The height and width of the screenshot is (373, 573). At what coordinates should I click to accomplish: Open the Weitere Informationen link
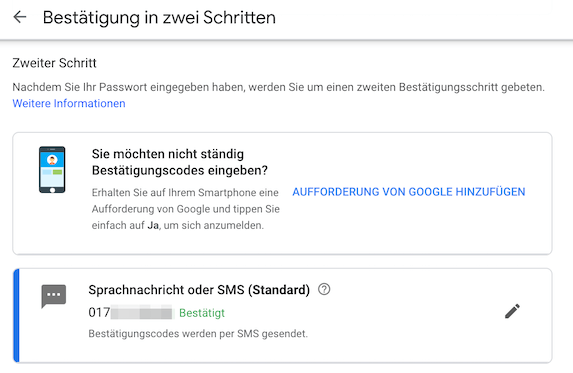pos(69,103)
